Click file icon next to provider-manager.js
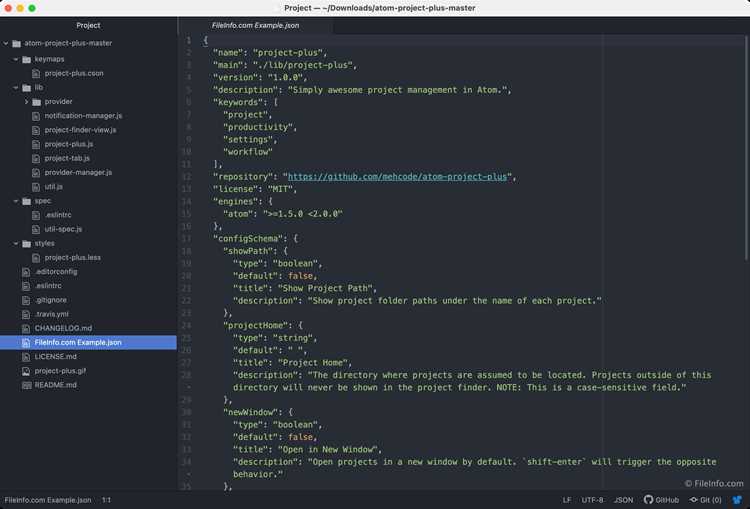 [x=36, y=173]
